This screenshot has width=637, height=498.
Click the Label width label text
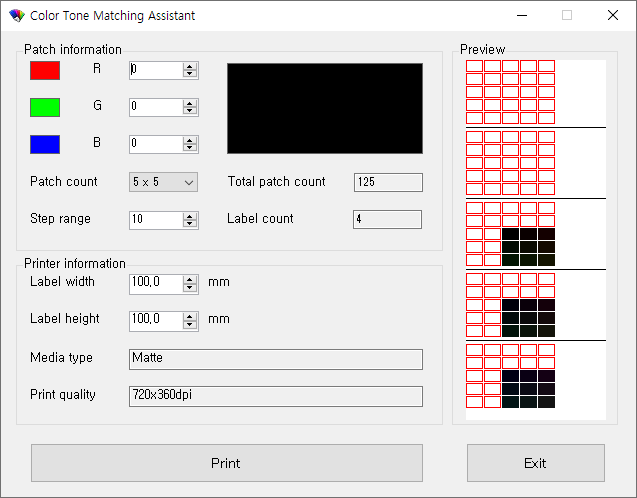pos(62,281)
